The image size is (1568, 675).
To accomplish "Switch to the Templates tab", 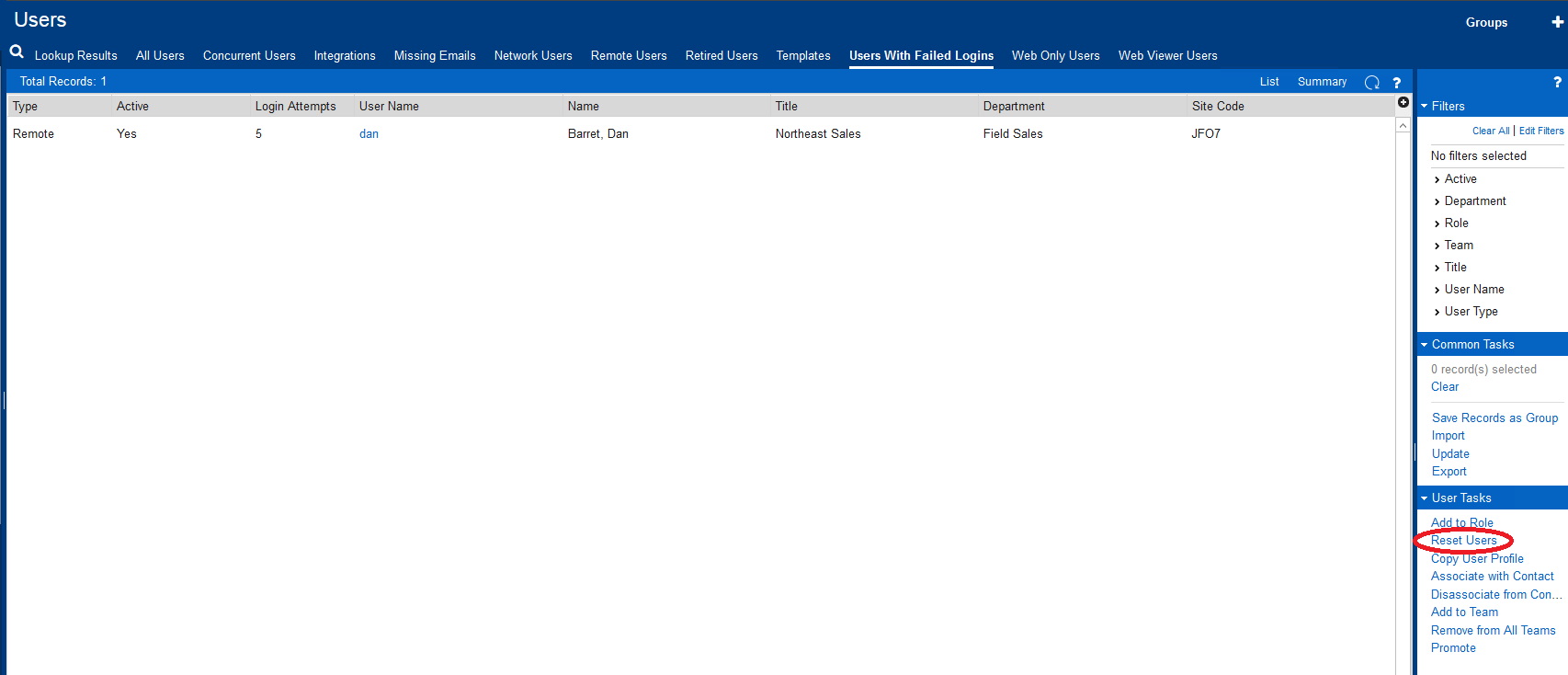I will click(803, 55).
